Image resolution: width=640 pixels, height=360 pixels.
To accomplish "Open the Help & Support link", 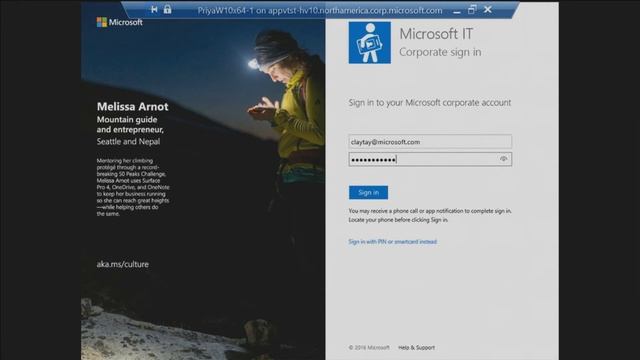I will (x=416, y=348).
